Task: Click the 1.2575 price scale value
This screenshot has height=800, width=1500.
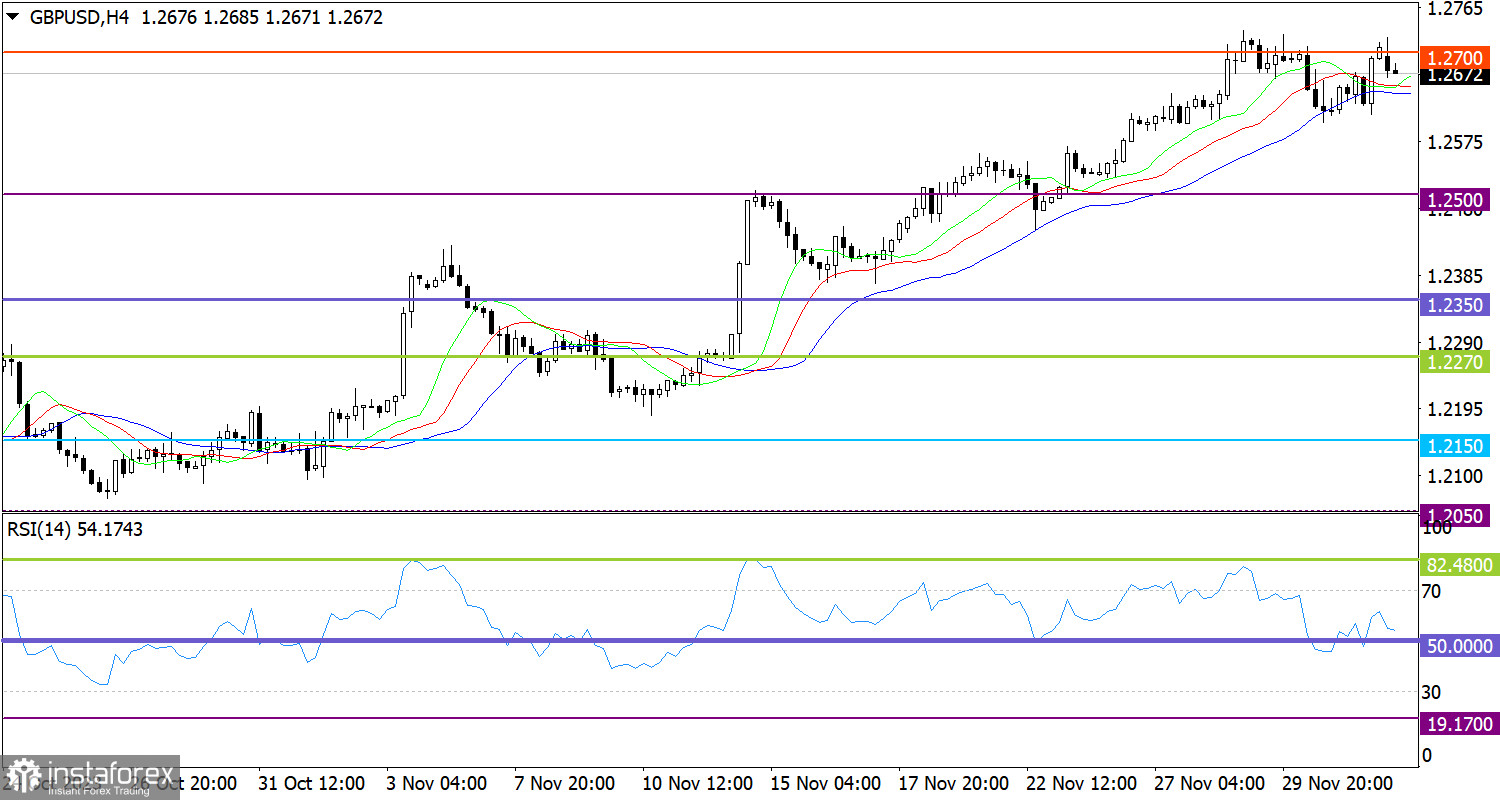Action: pos(1455,142)
